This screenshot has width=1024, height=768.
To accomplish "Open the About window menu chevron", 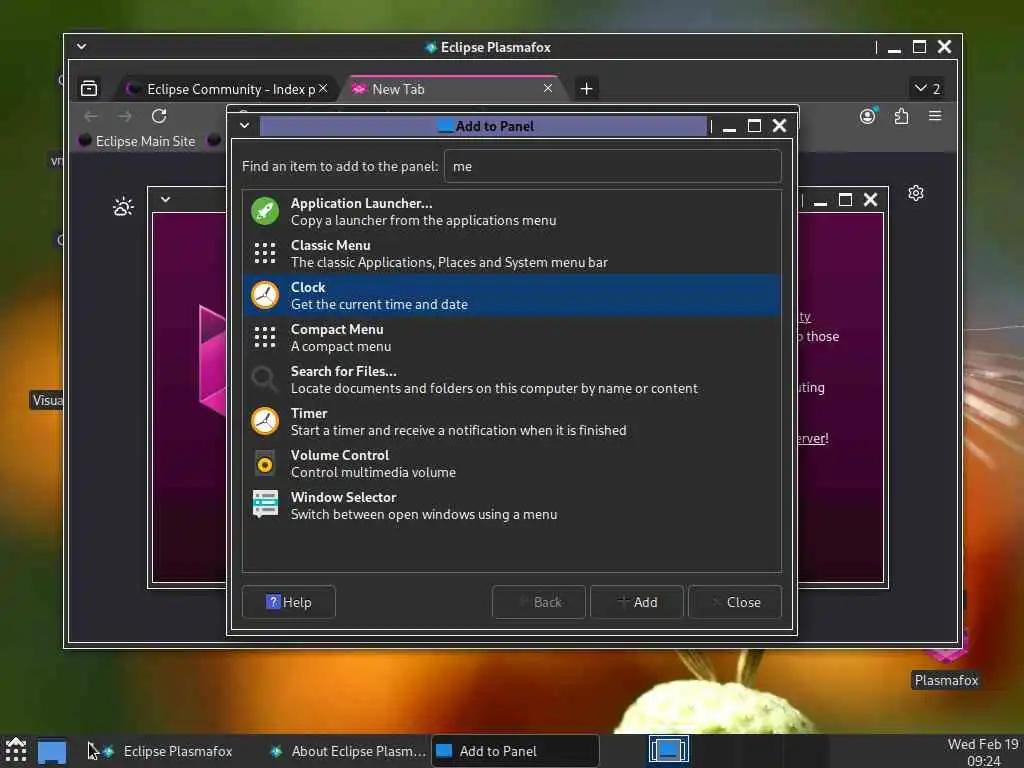I will pyautogui.click(x=165, y=200).
